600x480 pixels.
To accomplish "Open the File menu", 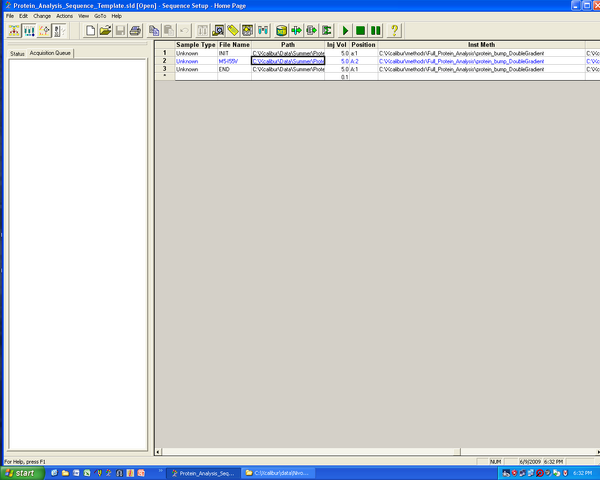I will tap(10, 16).
